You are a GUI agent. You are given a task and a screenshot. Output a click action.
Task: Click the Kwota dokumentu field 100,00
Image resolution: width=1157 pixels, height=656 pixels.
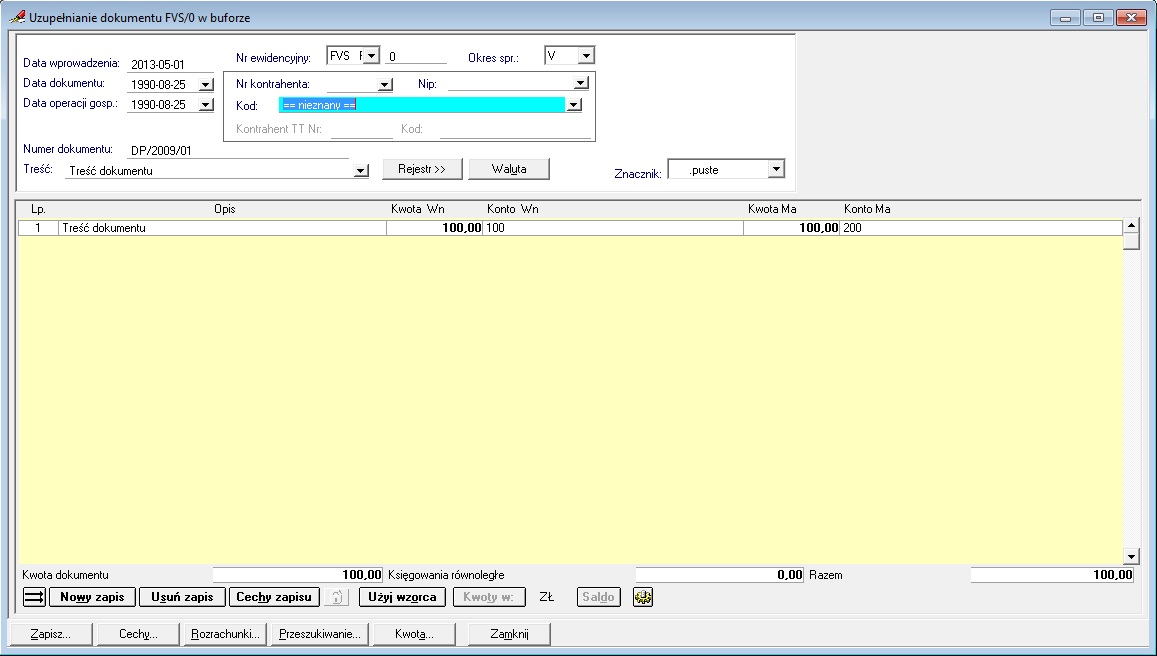click(x=297, y=575)
